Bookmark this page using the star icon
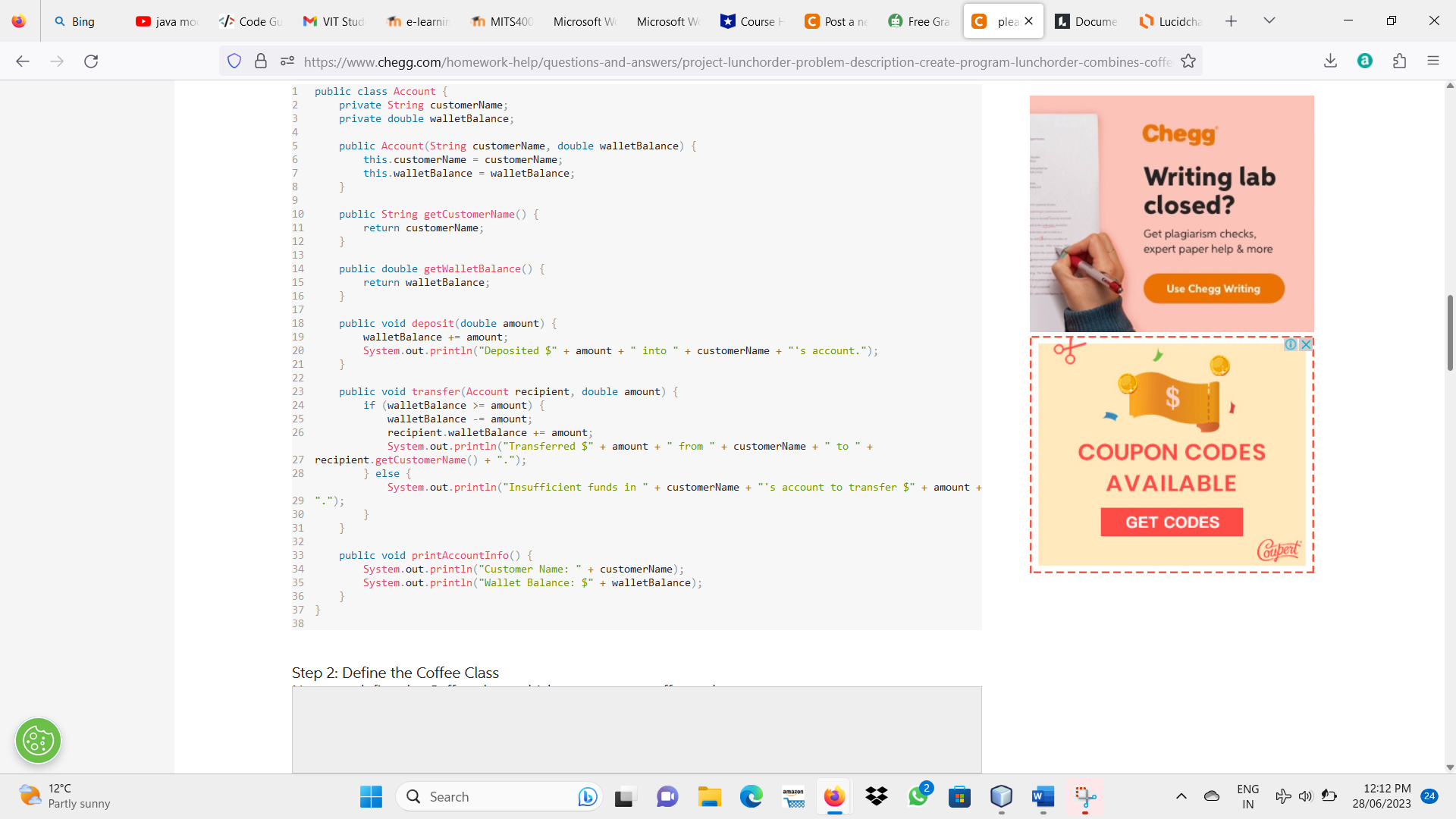Screen dimensions: 1456x819 pyautogui.click(x=1188, y=61)
